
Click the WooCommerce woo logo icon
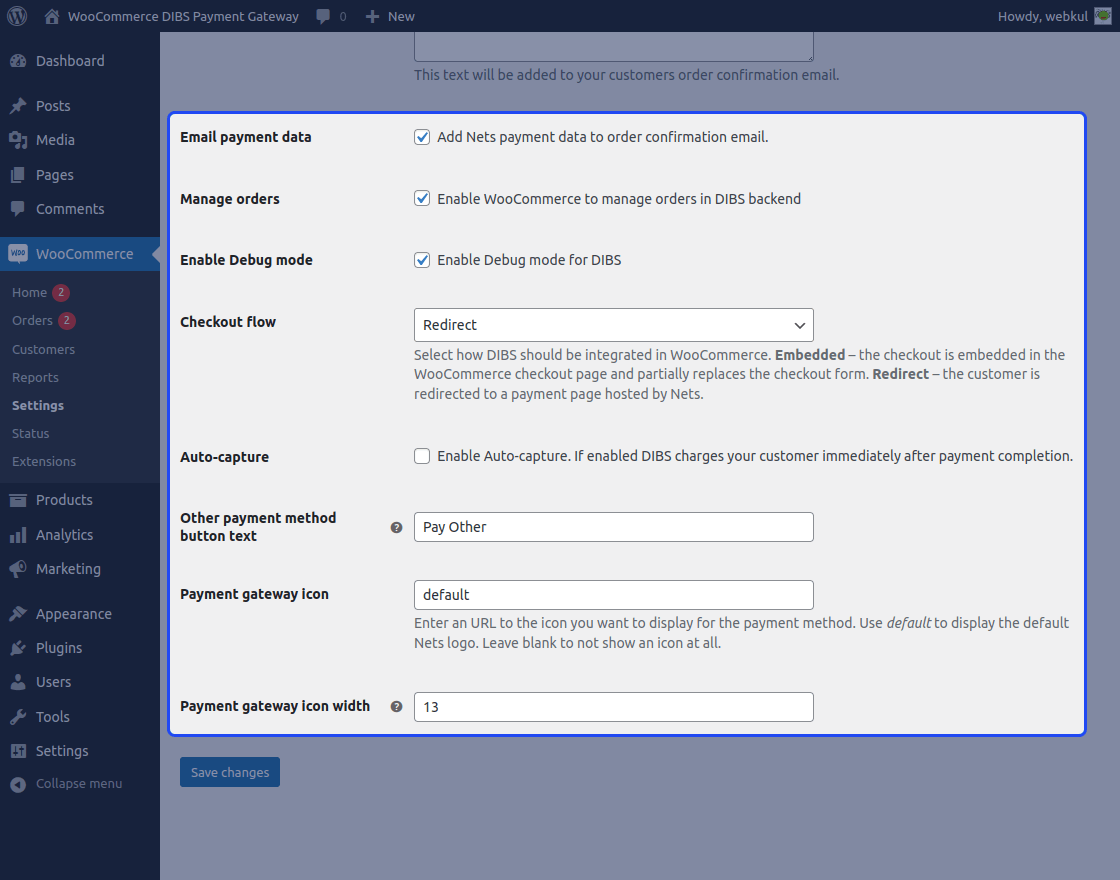pyautogui.click(x=18, y=254)
